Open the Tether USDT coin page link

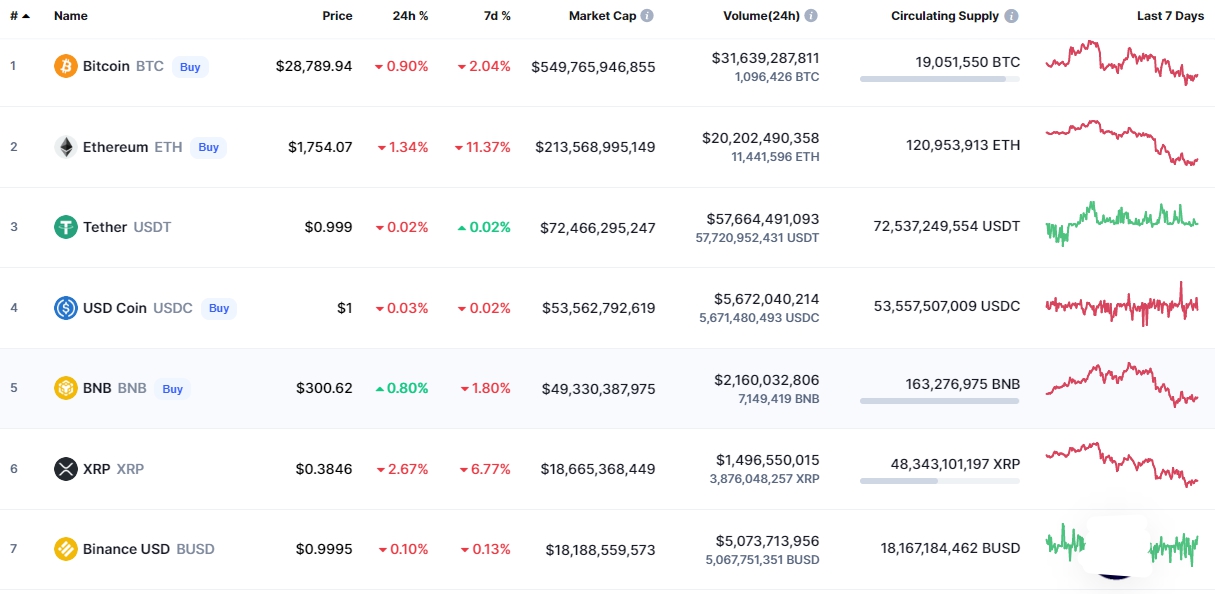[127, 227]
